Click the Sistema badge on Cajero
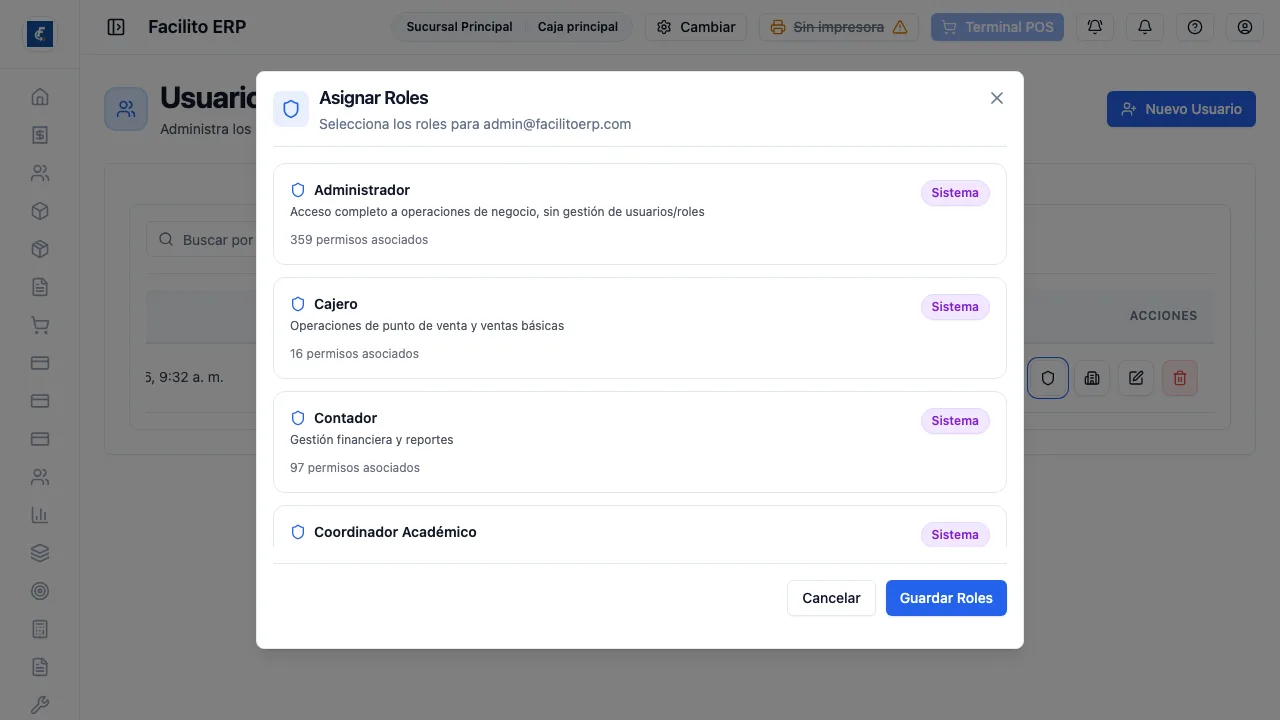This screenshot has height=720, width=1280. [x=955, y=307]
